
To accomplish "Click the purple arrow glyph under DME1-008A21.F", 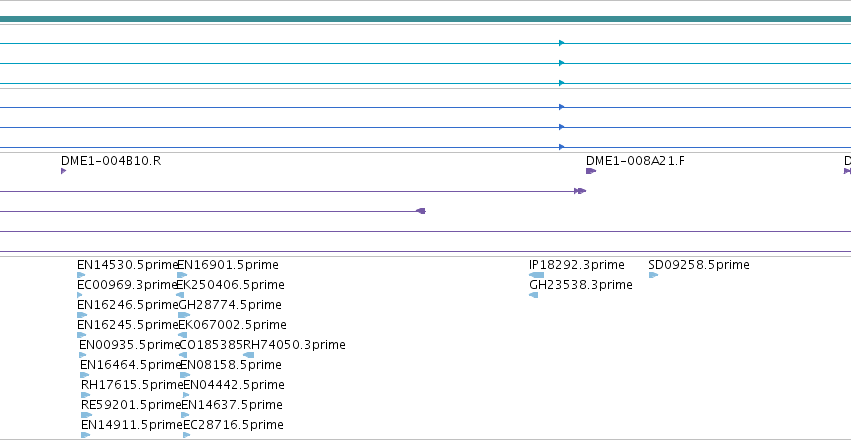I will tap(591, 171).
